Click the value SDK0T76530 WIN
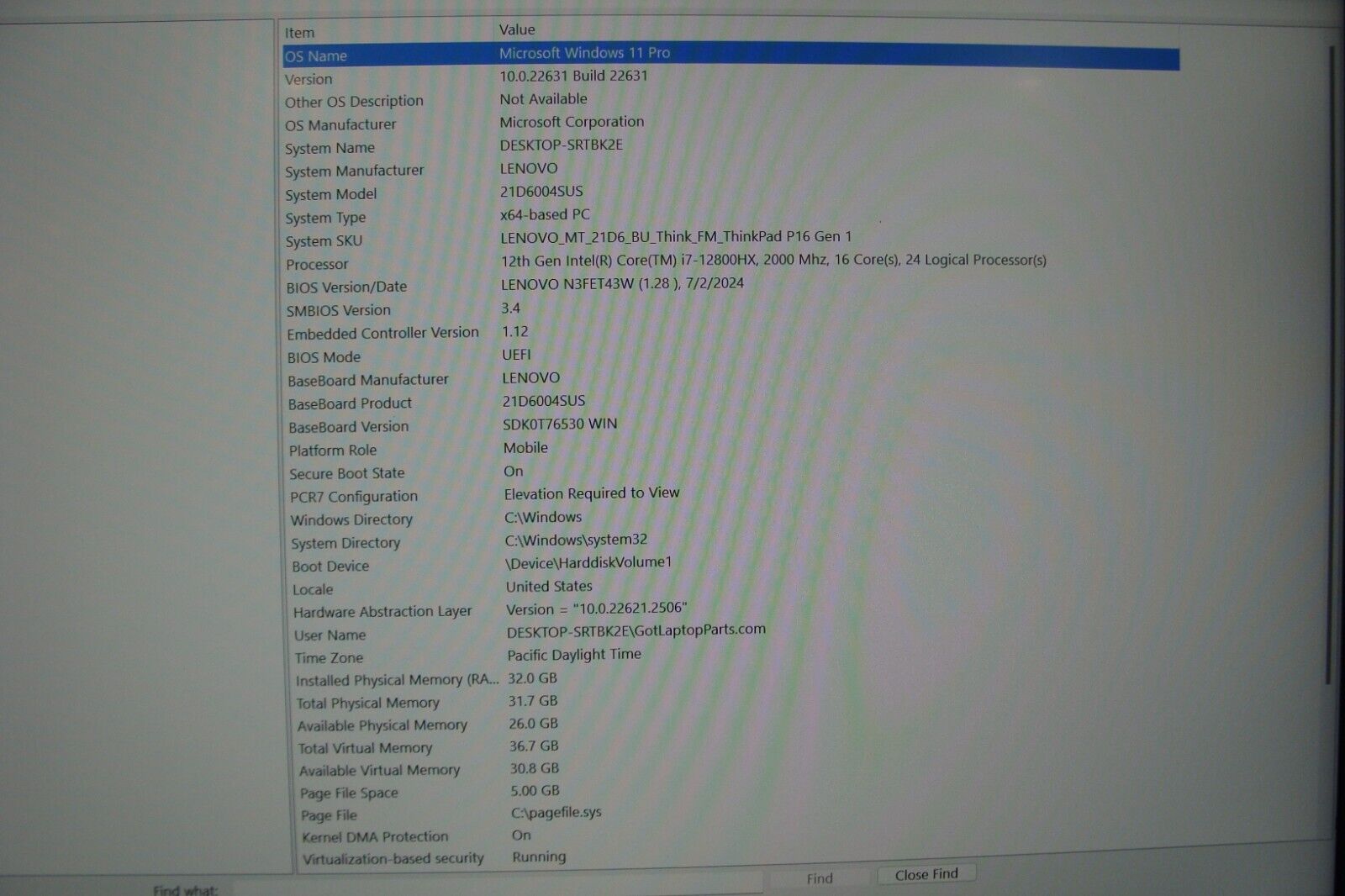Image resolution: width=1345 pixels, height=896 pixels. pyautogui.click(x=560, y=424)
